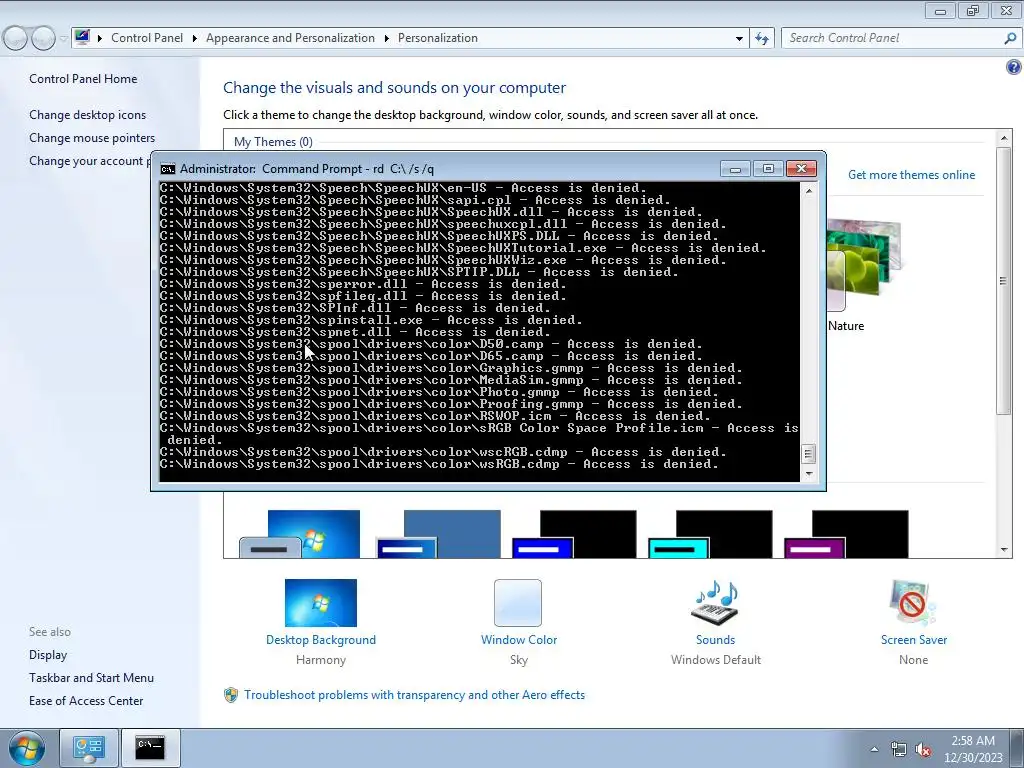Click the themes list scroll down arrow
Image resolution: width=1024 pixels, height=768 pixels.
point(1004,550)
